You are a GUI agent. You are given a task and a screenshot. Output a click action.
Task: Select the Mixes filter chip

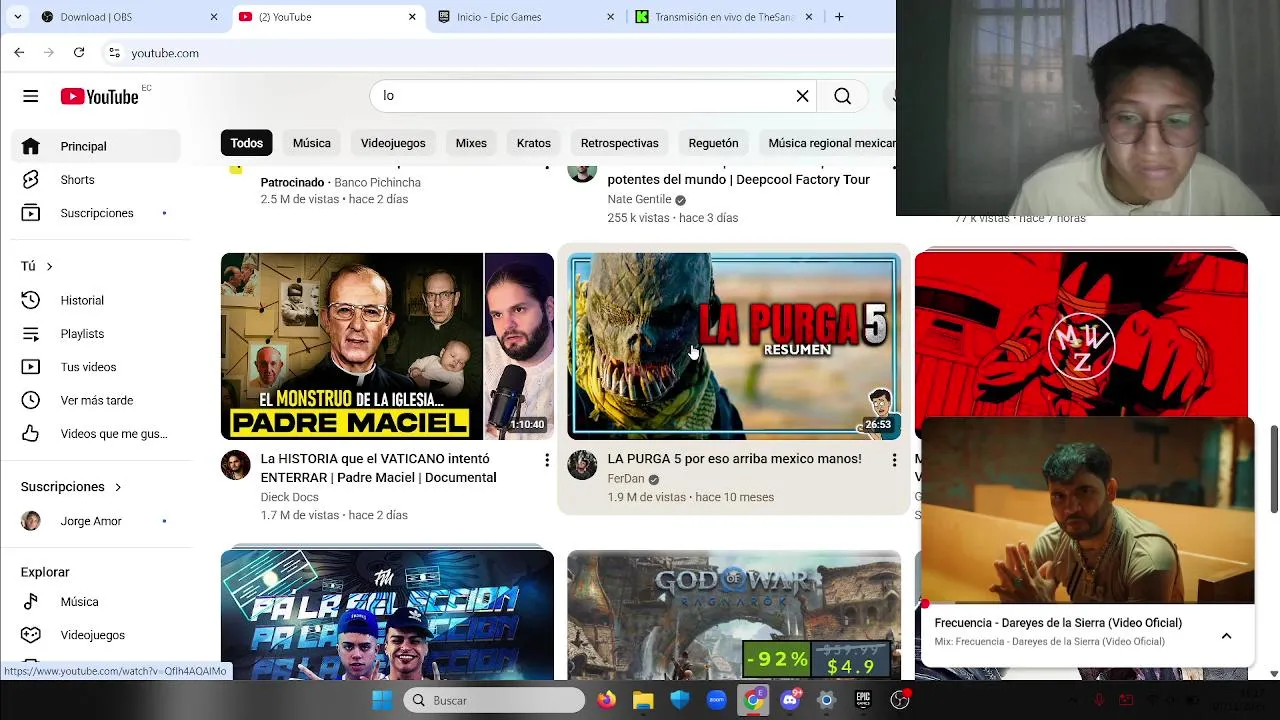click(471, 143)
